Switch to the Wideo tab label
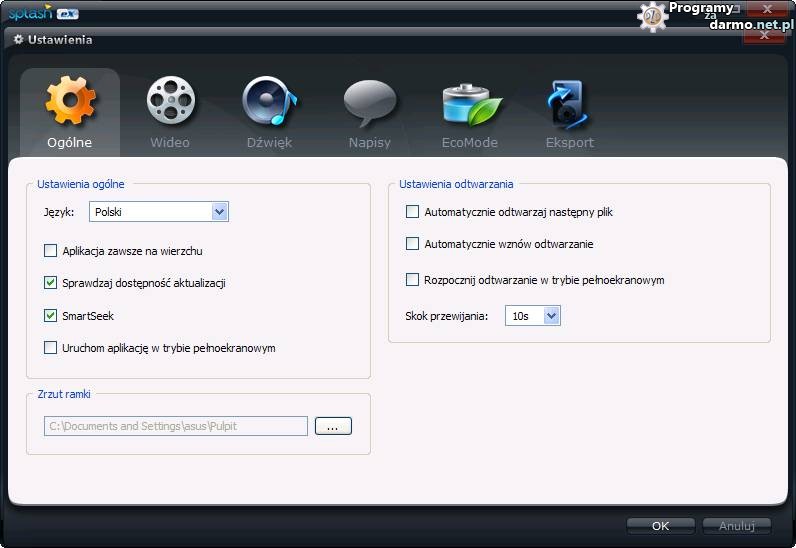Screen dimensions: 796x548 point(170,142)
